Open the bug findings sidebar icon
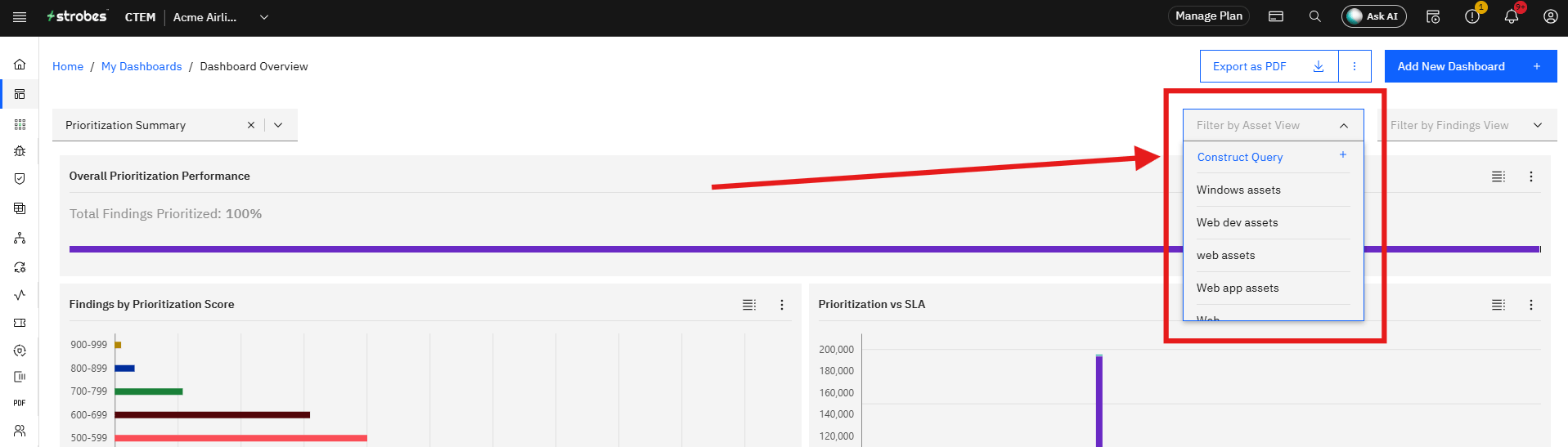The height and width of the screenshot is (447, 1568). tap(20, 151)
